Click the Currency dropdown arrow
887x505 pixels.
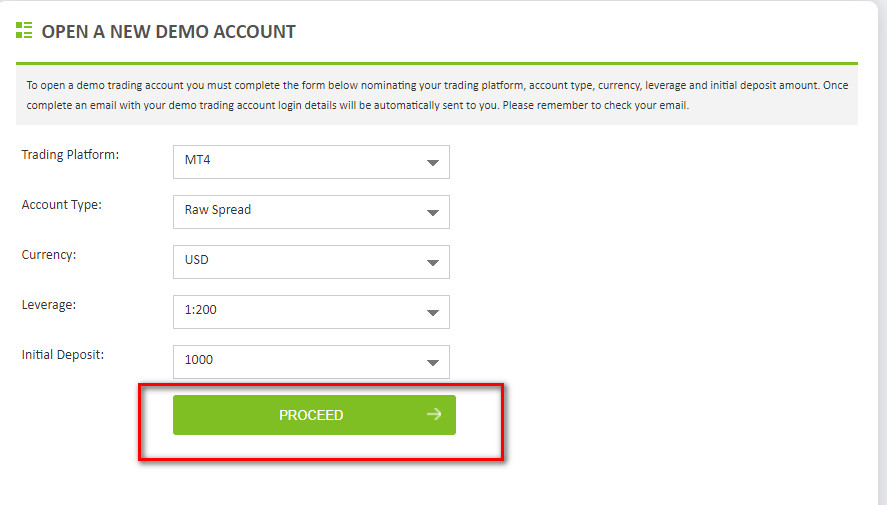point(432,262)
